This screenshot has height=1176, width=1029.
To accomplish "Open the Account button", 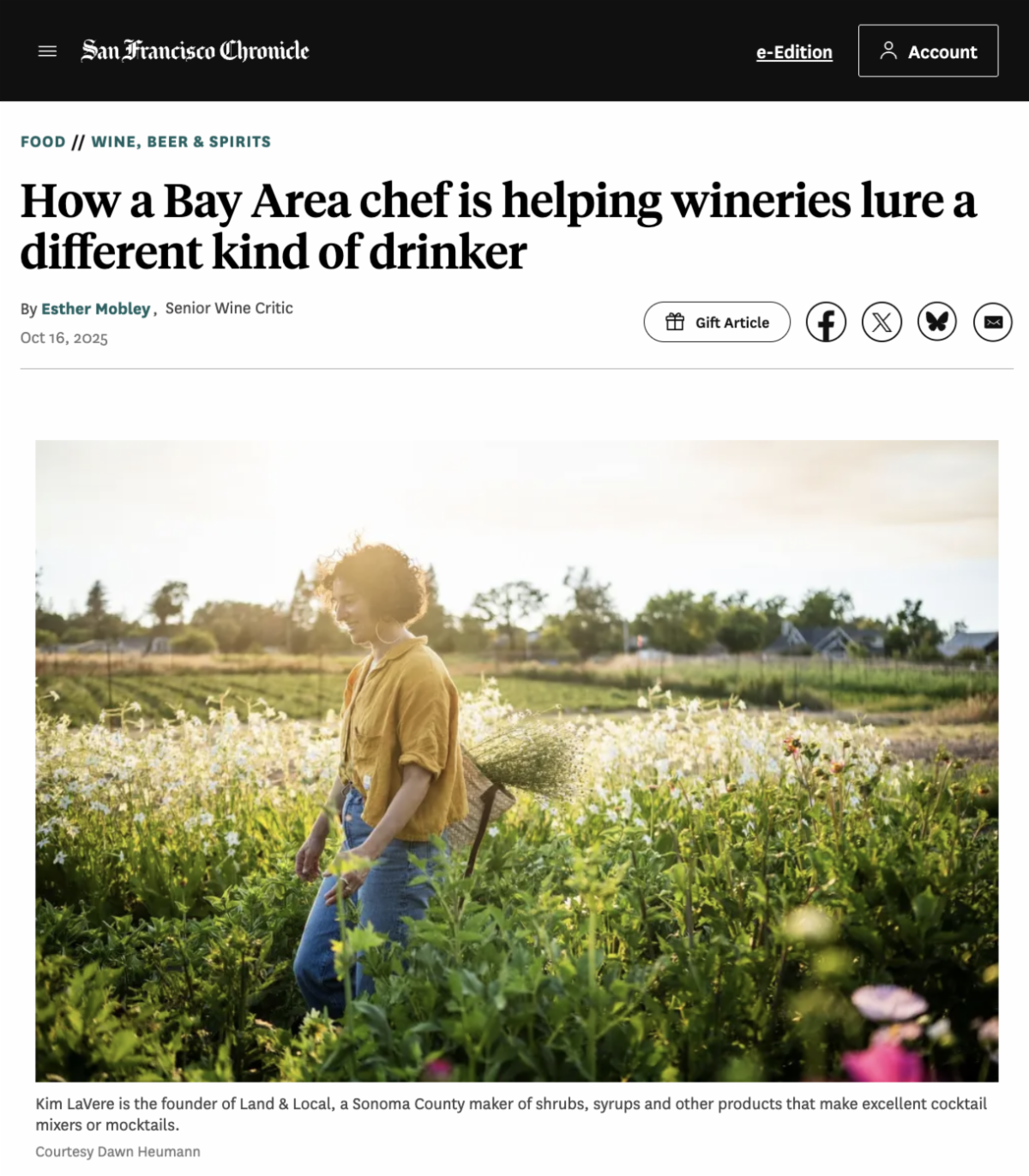I will [x=928, y=51].
